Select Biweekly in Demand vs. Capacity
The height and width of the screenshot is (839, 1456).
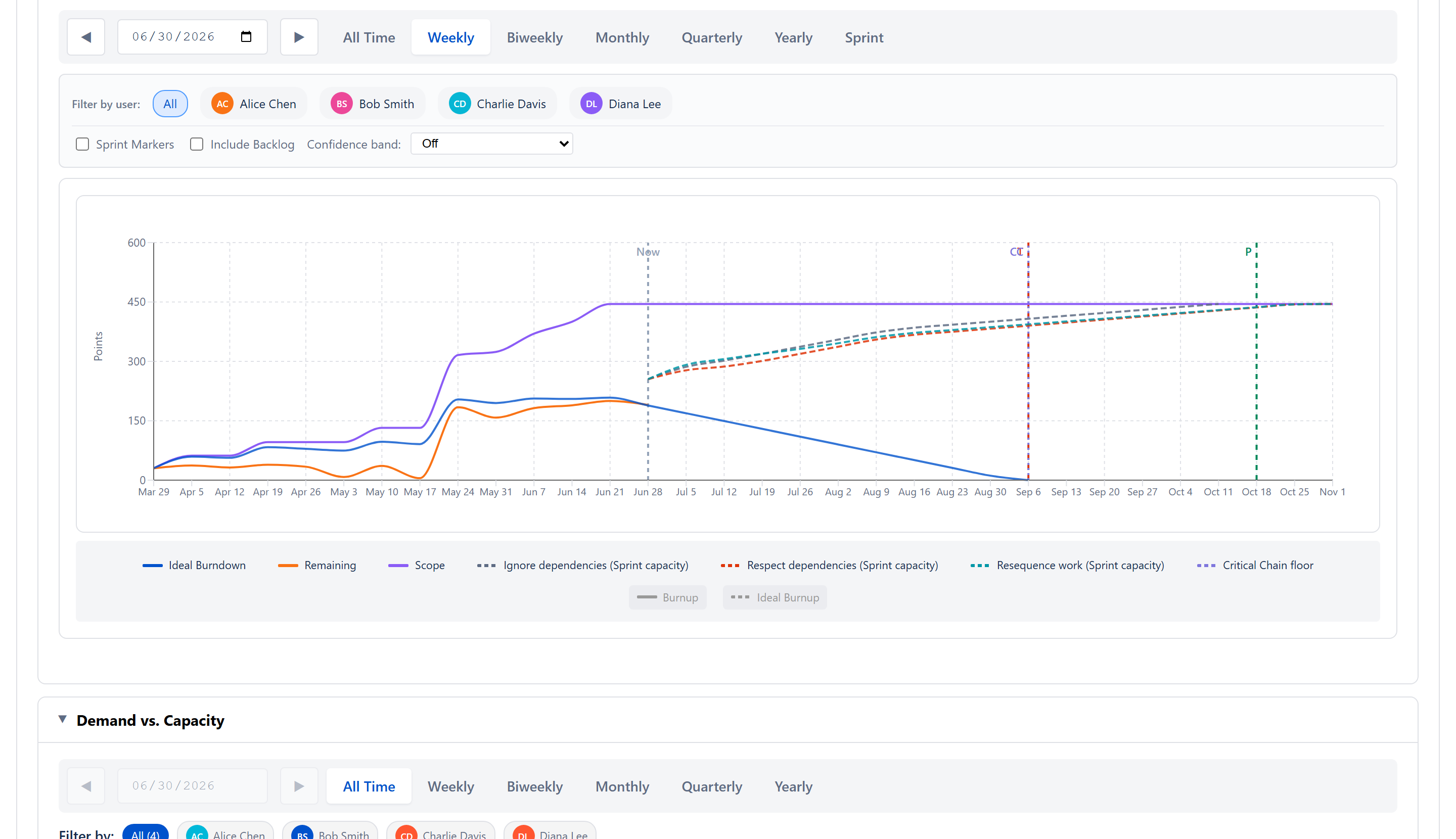click(535, 786)
